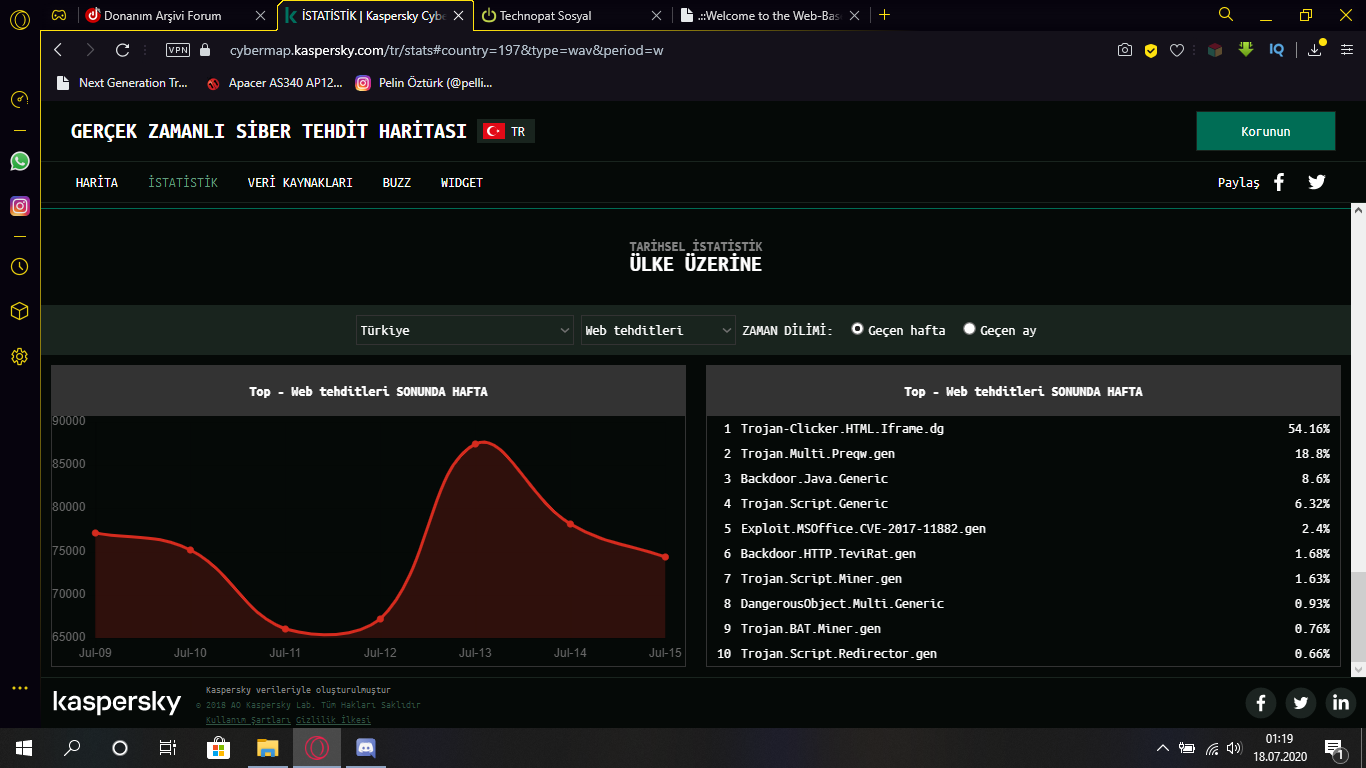Click the scrollbar up arrow
The height and width of the screenshot is (768, 1366).
1358,210
